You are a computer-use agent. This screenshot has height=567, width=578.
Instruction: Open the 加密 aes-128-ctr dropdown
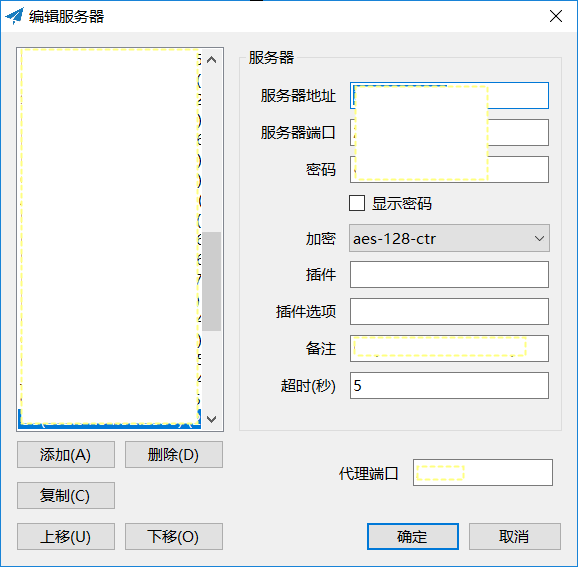click(x=449, y=238)
